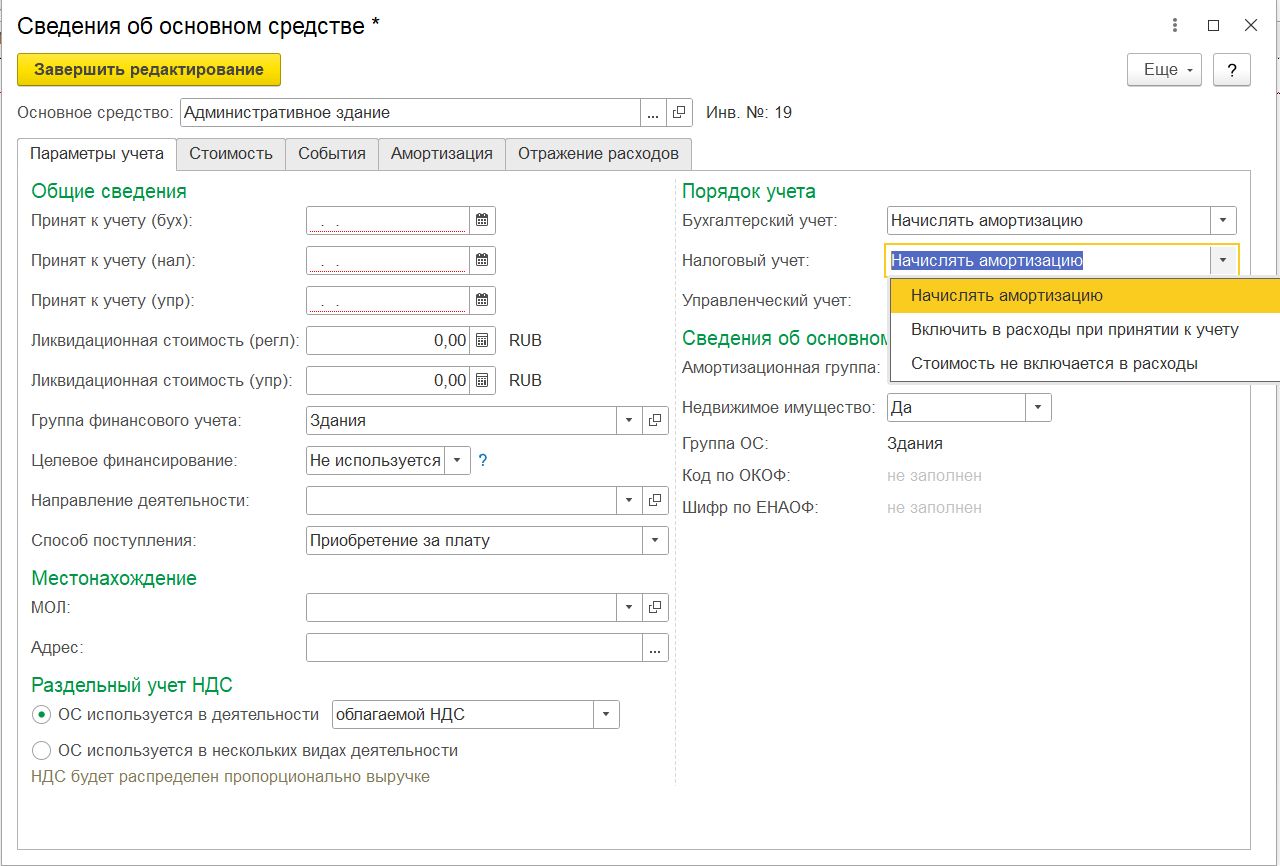Open calendar for Принят к учету (упр)

(x=482, y=300)
